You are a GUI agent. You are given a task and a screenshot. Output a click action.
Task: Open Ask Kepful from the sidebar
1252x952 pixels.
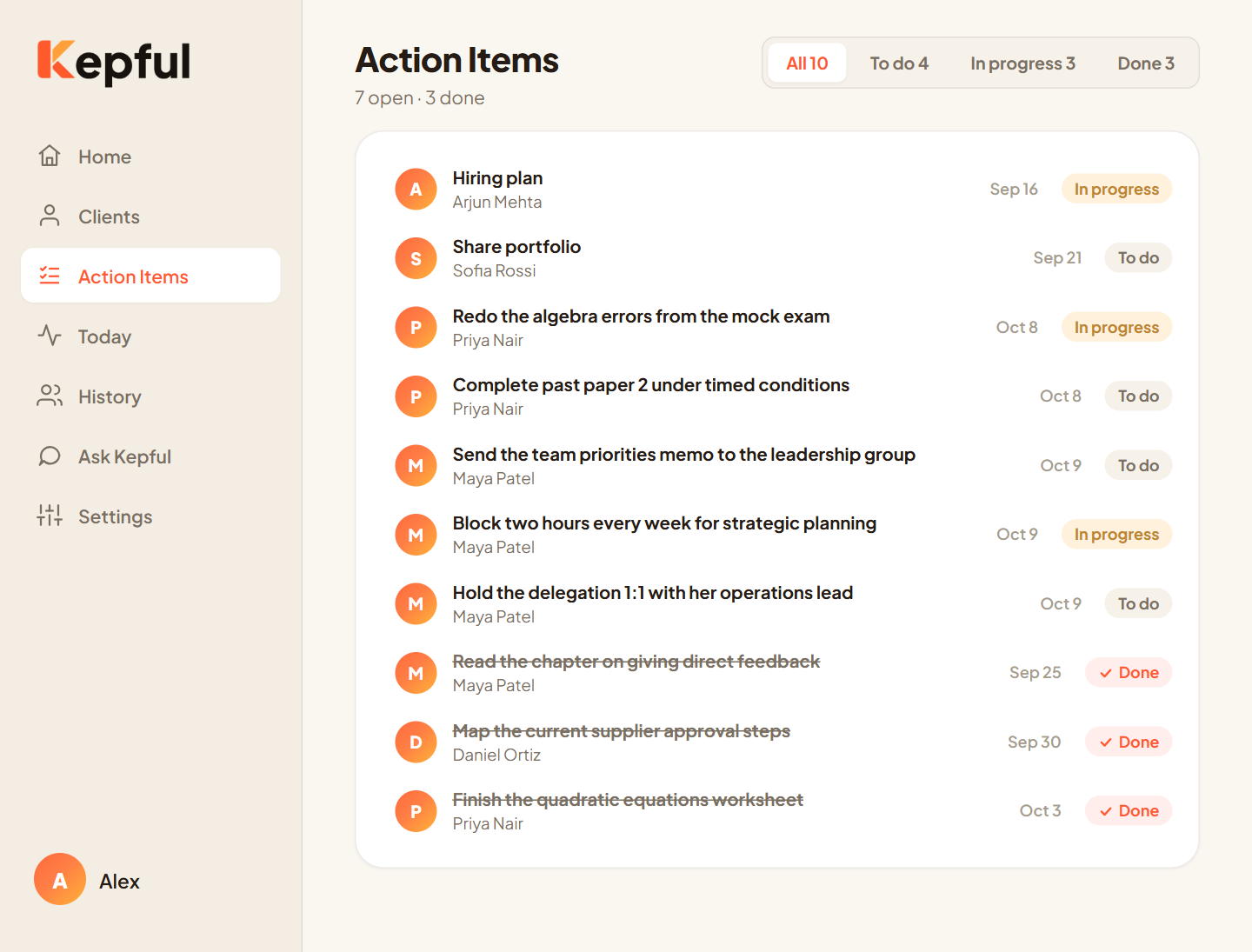pos(150,456)
